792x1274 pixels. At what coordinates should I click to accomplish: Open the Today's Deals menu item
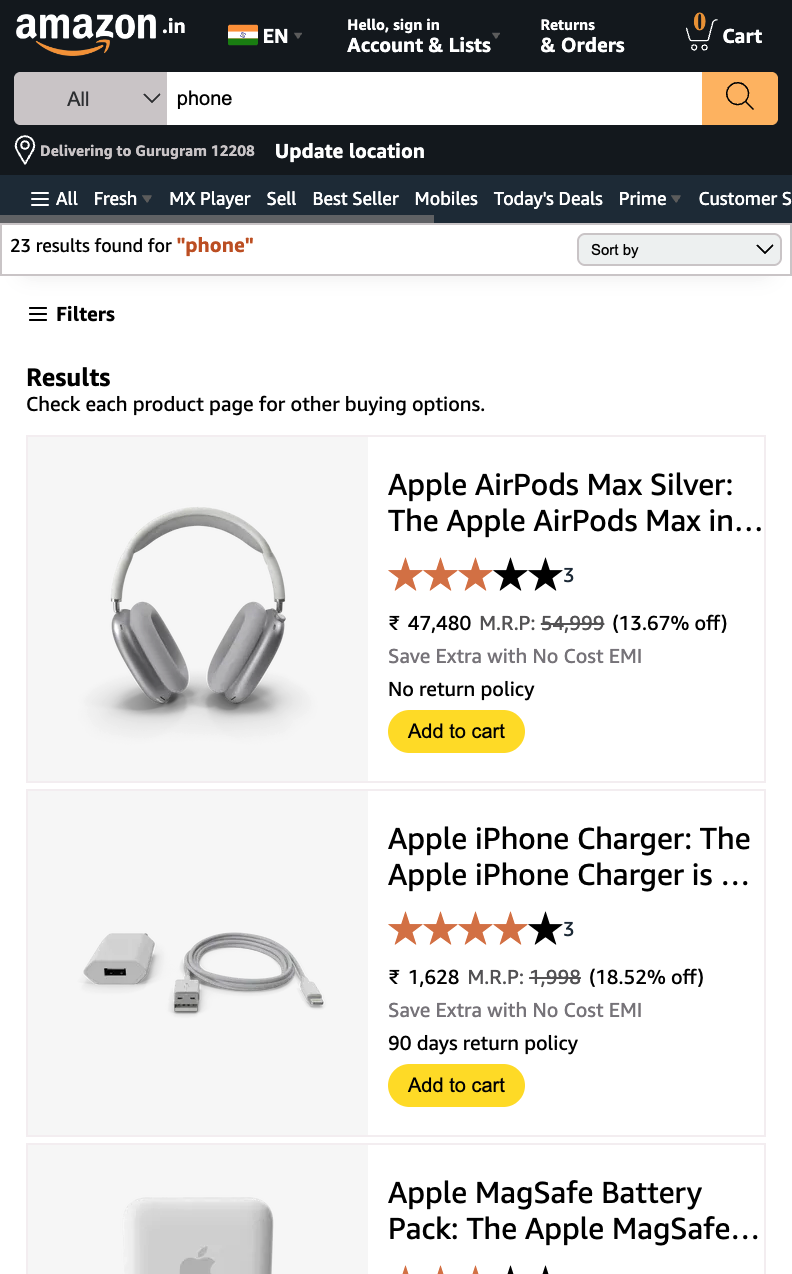548,198
